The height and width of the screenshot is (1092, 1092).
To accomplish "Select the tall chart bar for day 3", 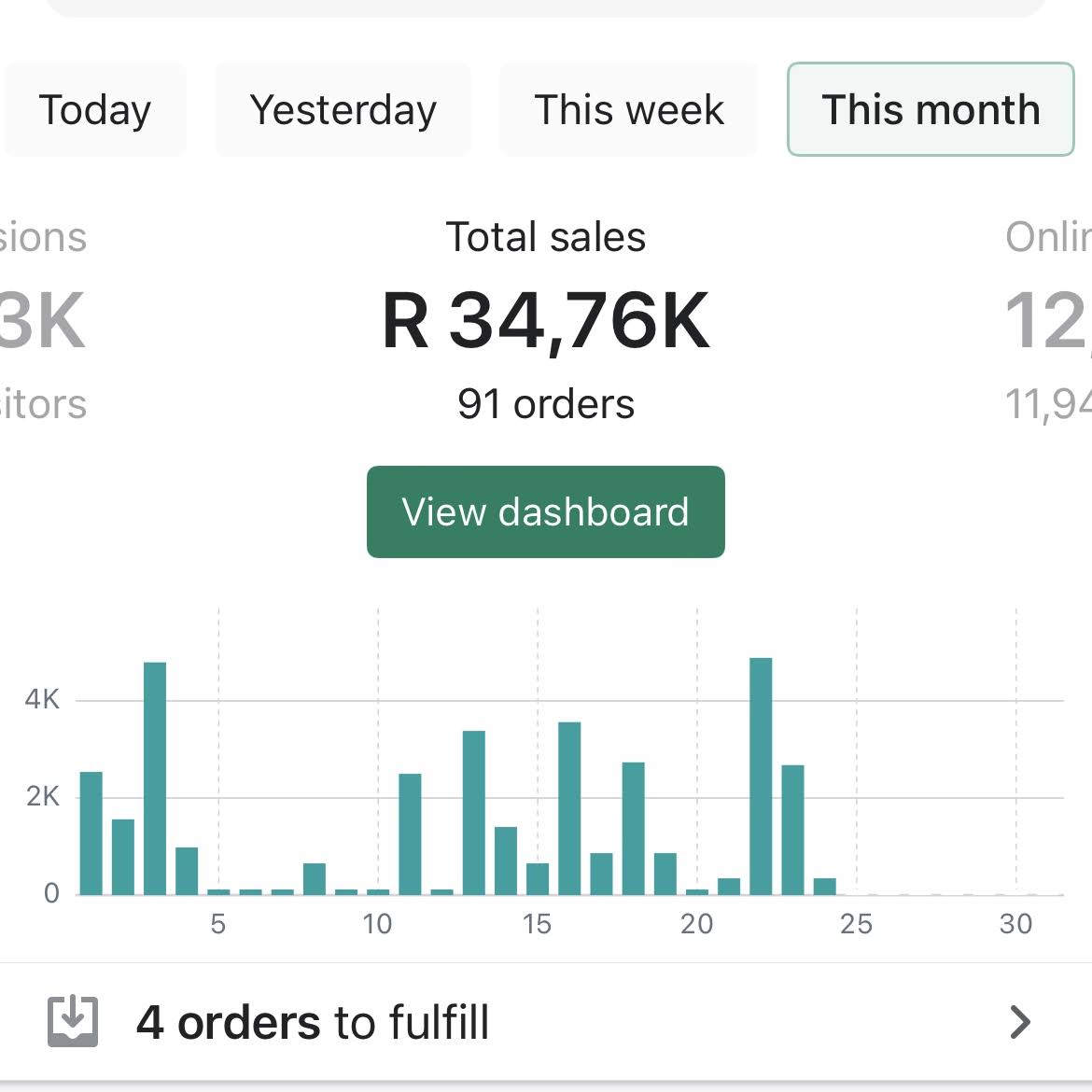I will pyautogui.click(x=155, y=778).
